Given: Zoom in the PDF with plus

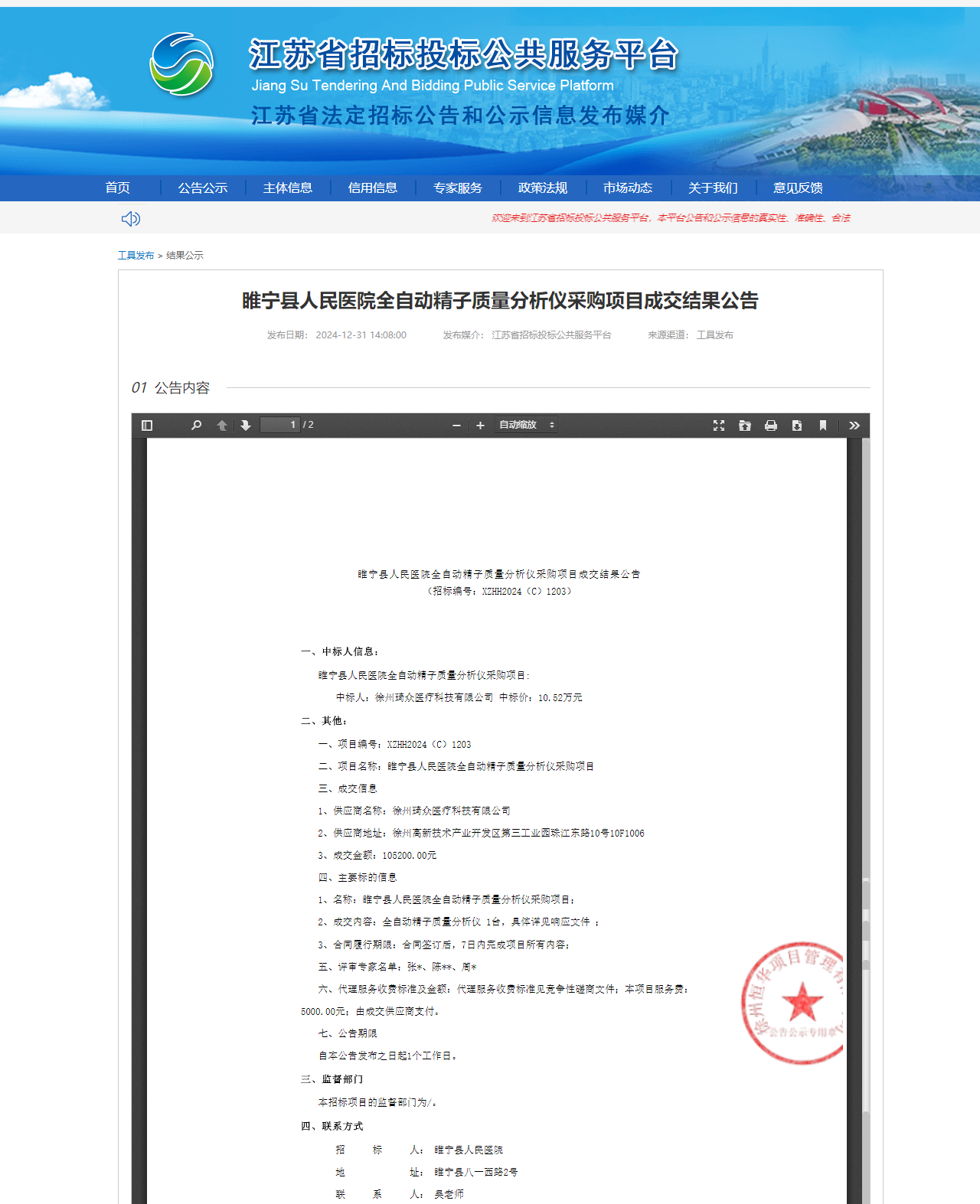Looking at the screenshot, I should click(480, 426).
